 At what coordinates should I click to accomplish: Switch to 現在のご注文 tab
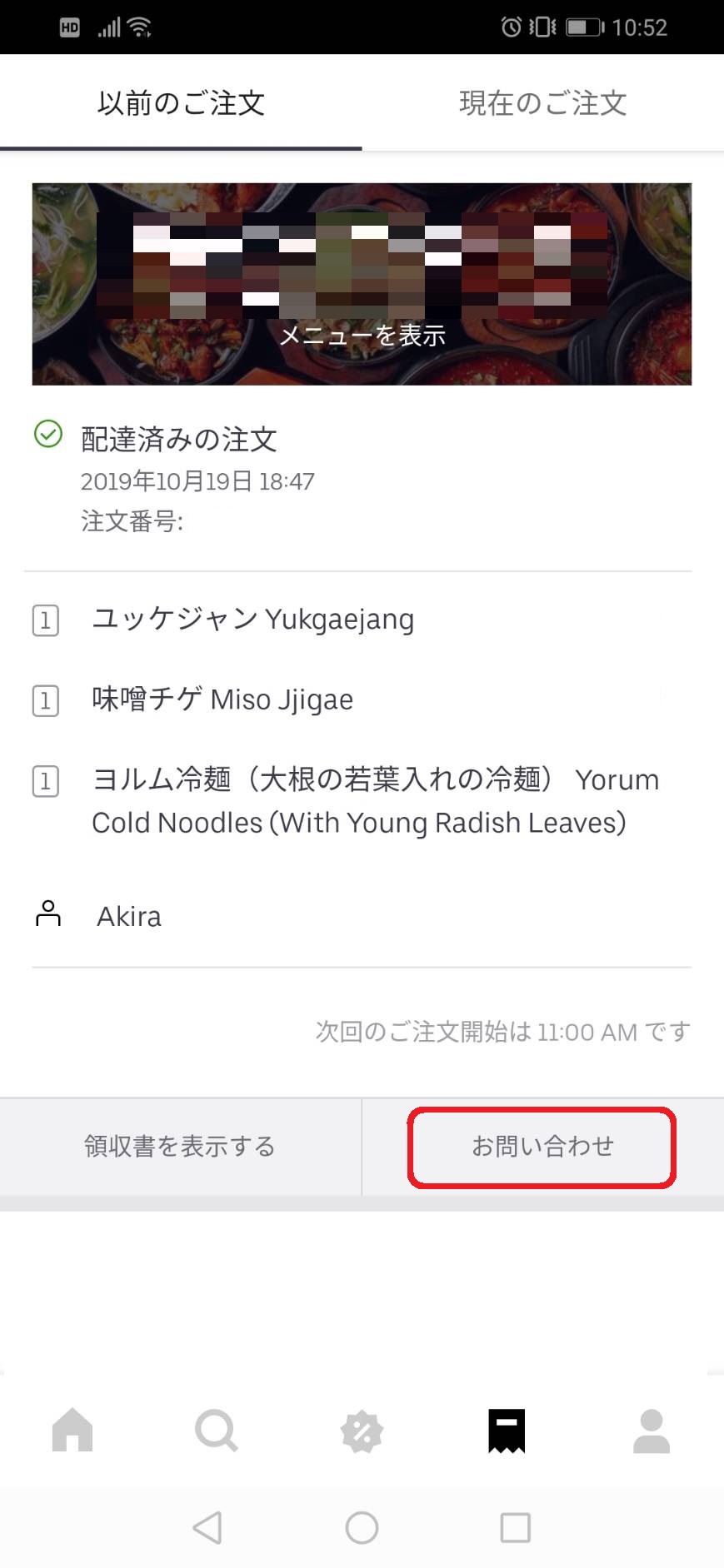click(x=542, y=103)
